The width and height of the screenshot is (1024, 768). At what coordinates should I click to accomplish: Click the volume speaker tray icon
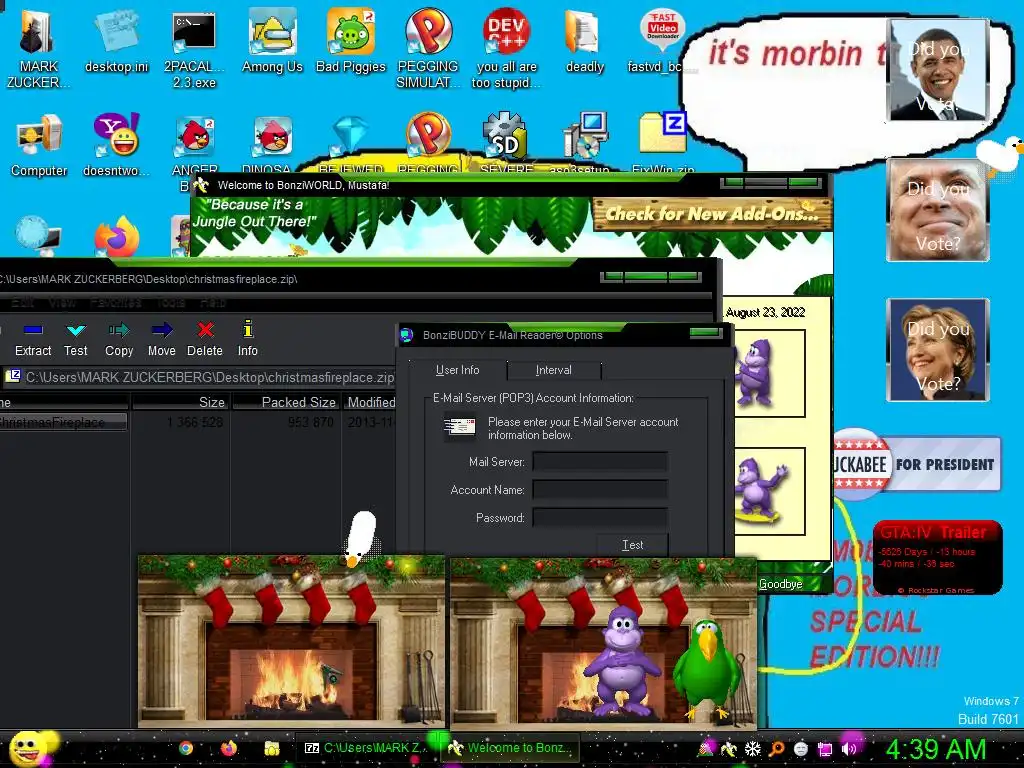pyautogui.click(x=848, y=749)
